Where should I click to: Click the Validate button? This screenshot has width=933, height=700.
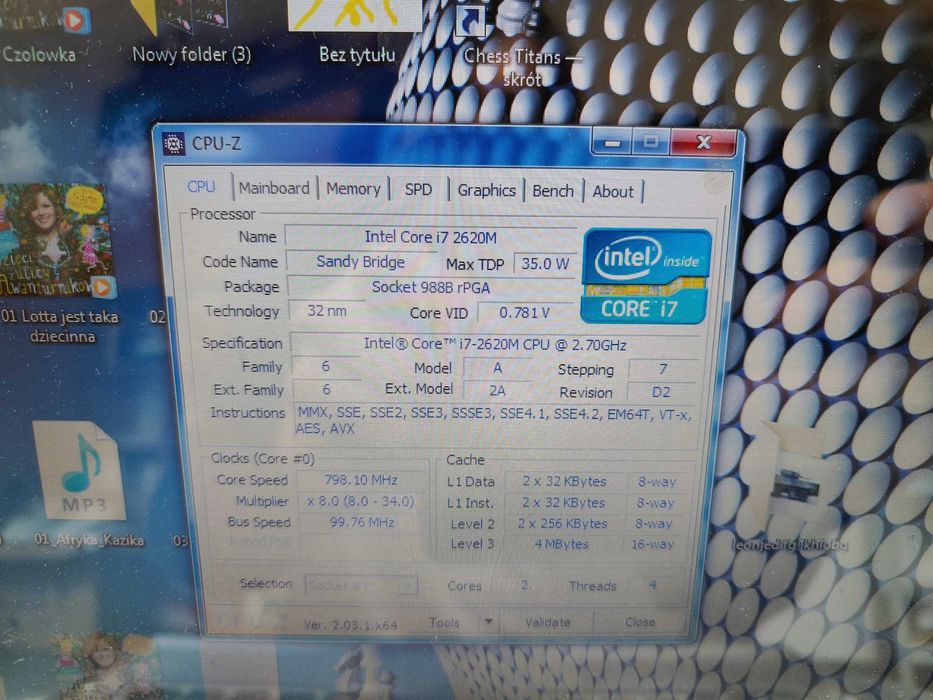[547, 623]
